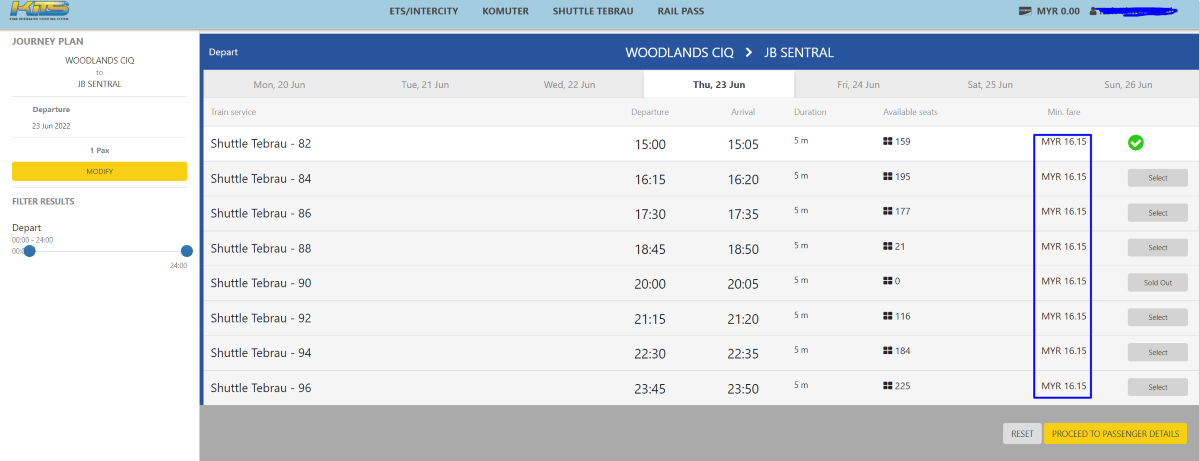The width and height of the screenshot is (1200, 461).
Task: Click the 17:30 departure time
Action: pos(650,215)
